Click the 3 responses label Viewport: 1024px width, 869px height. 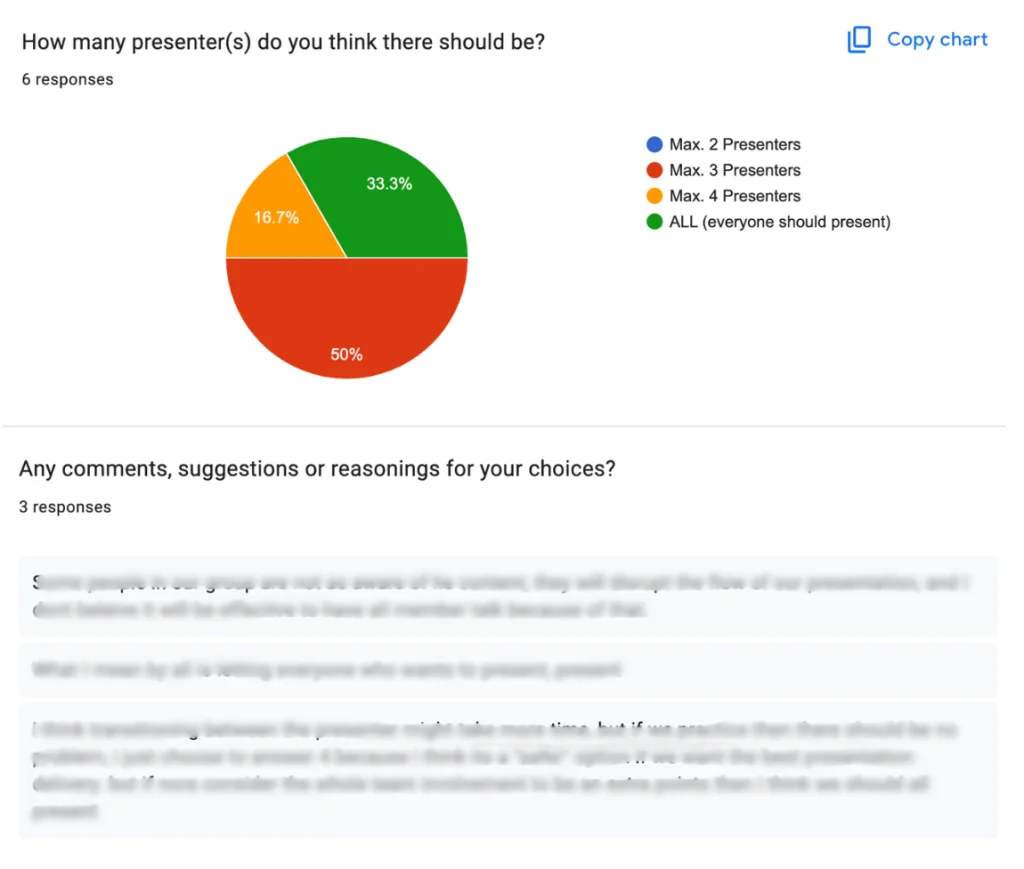point(64,506)
